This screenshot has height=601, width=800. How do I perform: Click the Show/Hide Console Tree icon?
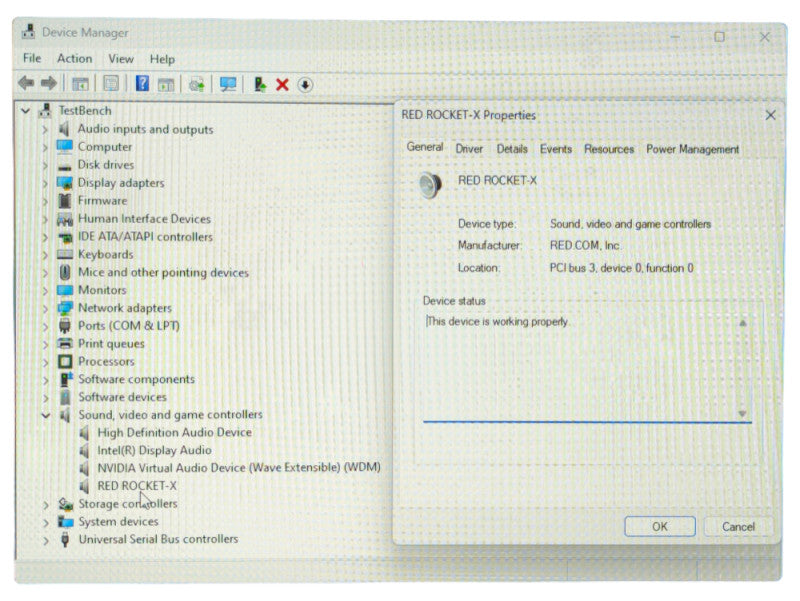[80, 84]
